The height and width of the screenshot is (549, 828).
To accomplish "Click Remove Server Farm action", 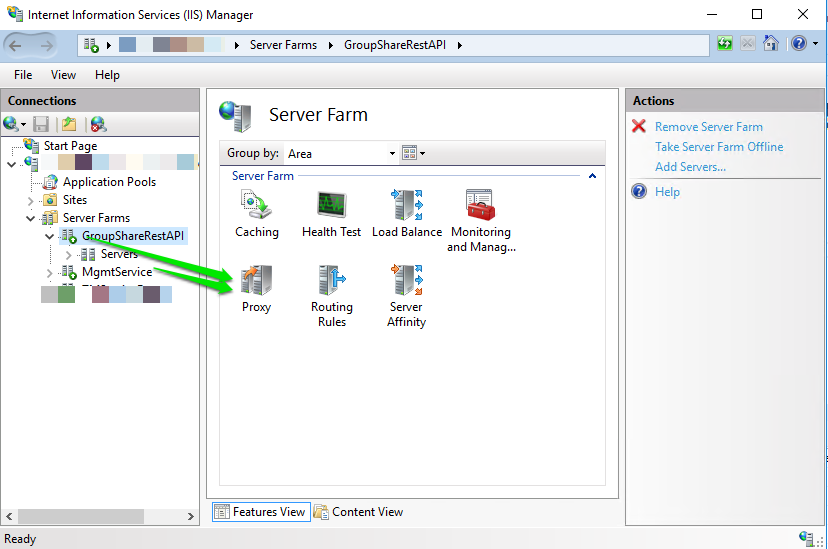I will [x=708, y=127].
